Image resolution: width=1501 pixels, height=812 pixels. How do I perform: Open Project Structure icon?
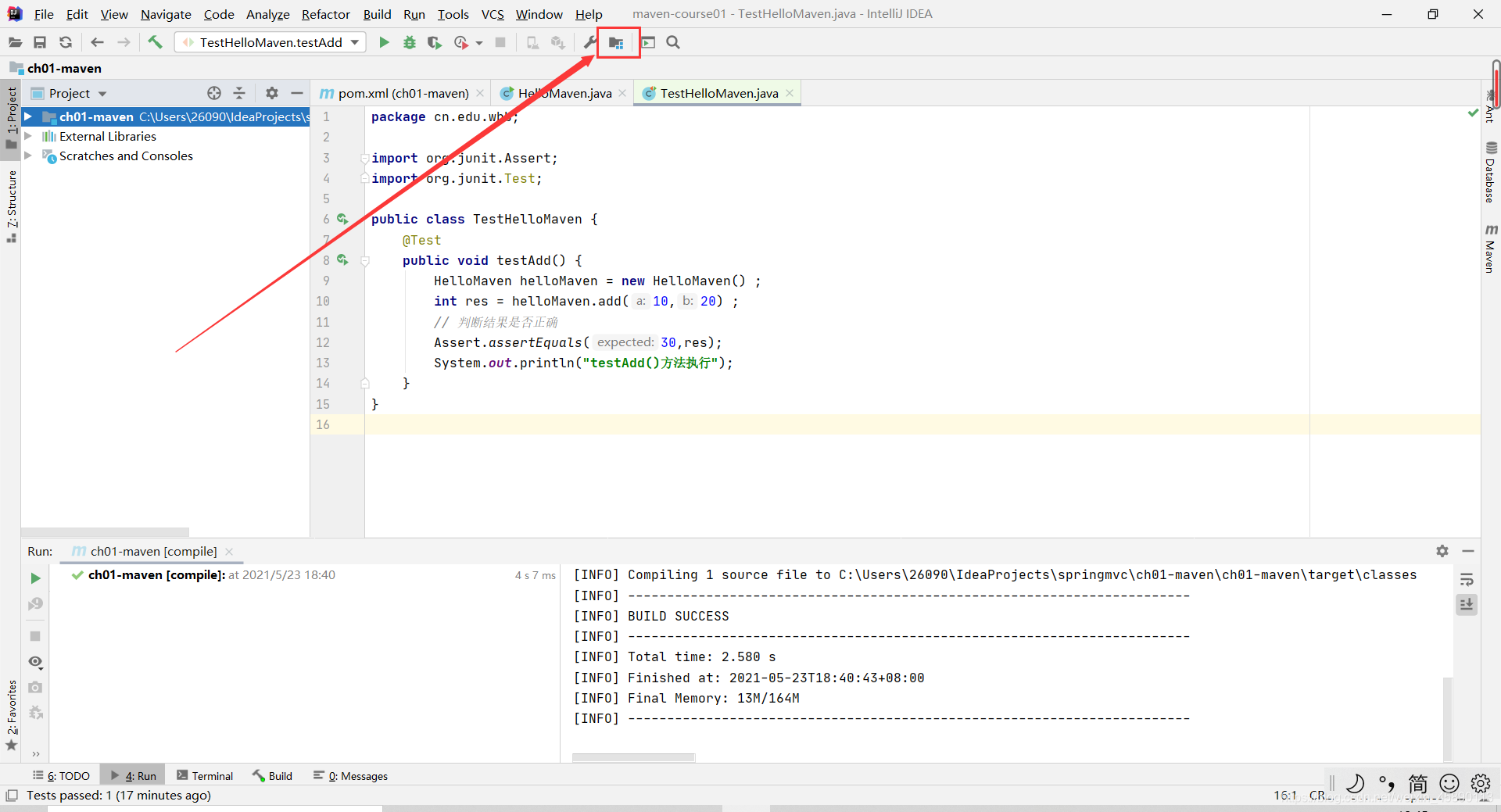[617, 43]
